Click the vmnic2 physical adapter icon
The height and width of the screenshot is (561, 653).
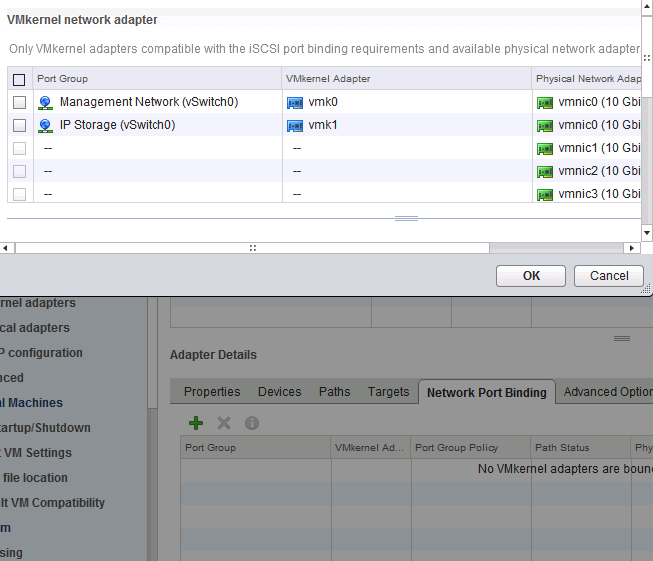coord(545,171)
